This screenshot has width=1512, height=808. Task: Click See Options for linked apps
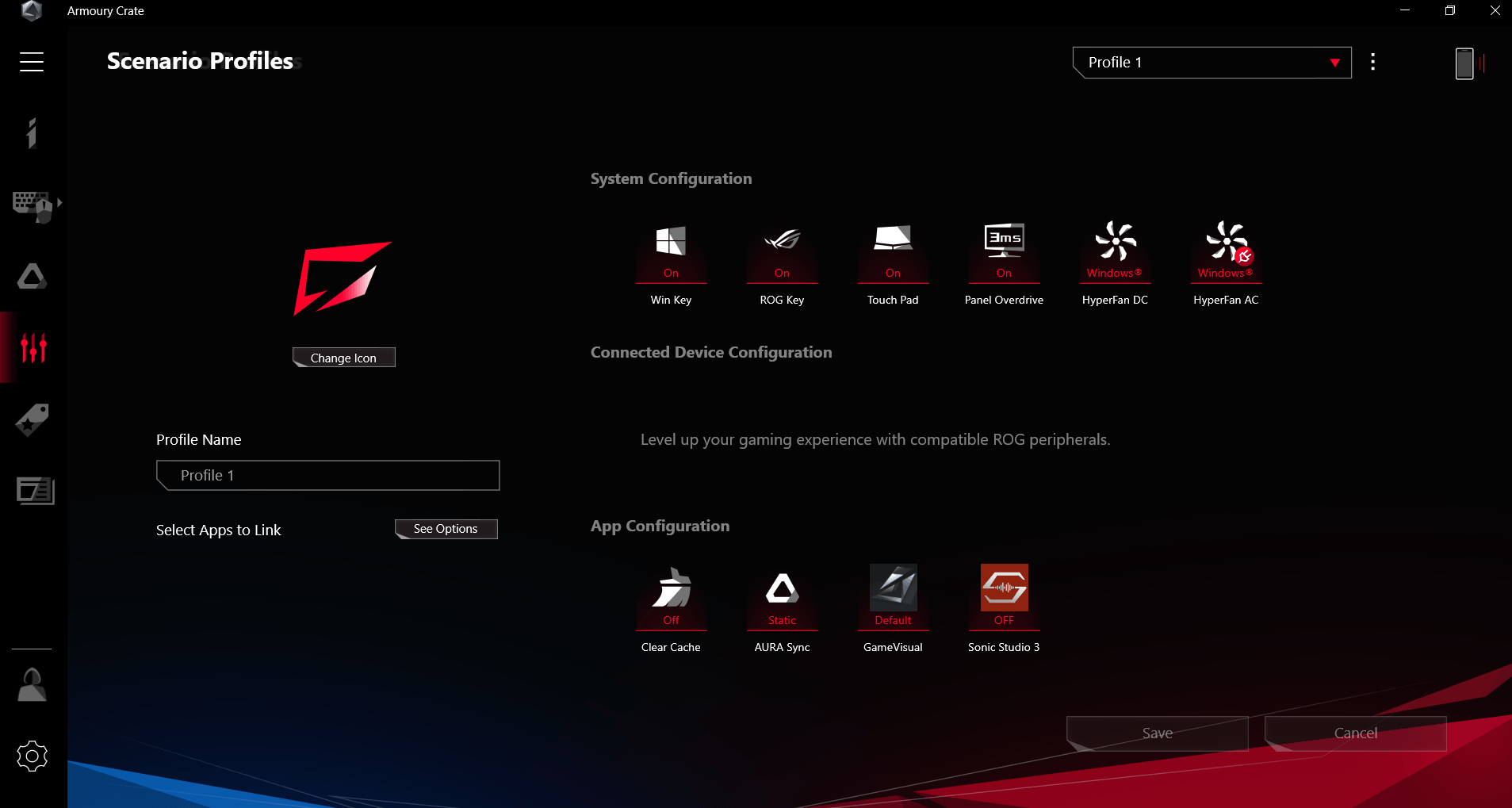coord(446,529)
